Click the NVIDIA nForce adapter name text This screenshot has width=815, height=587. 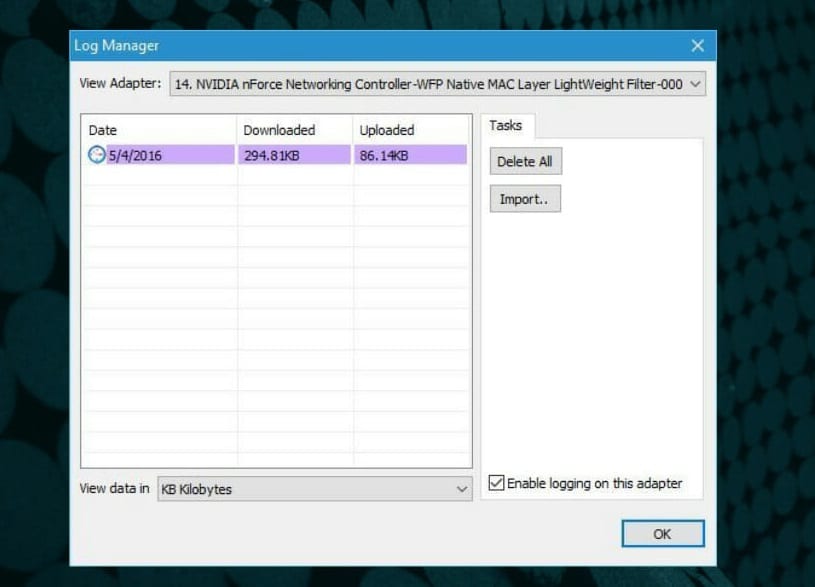(x=430, y=84)
